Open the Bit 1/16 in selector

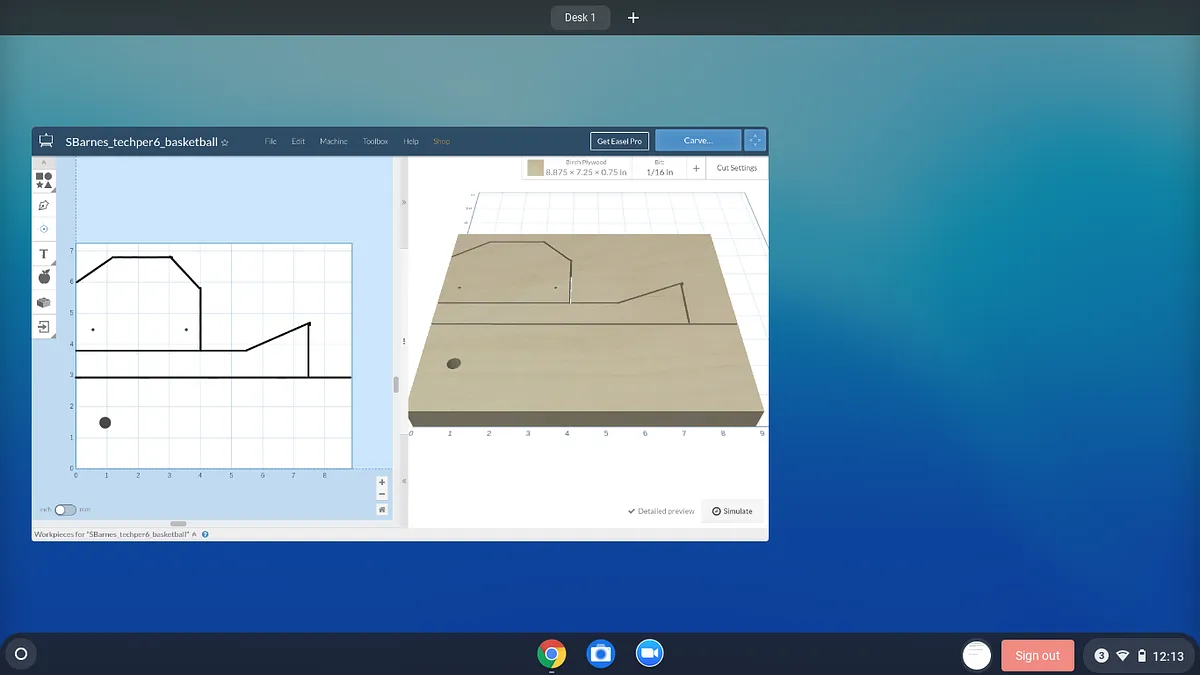tap(659, 168)
